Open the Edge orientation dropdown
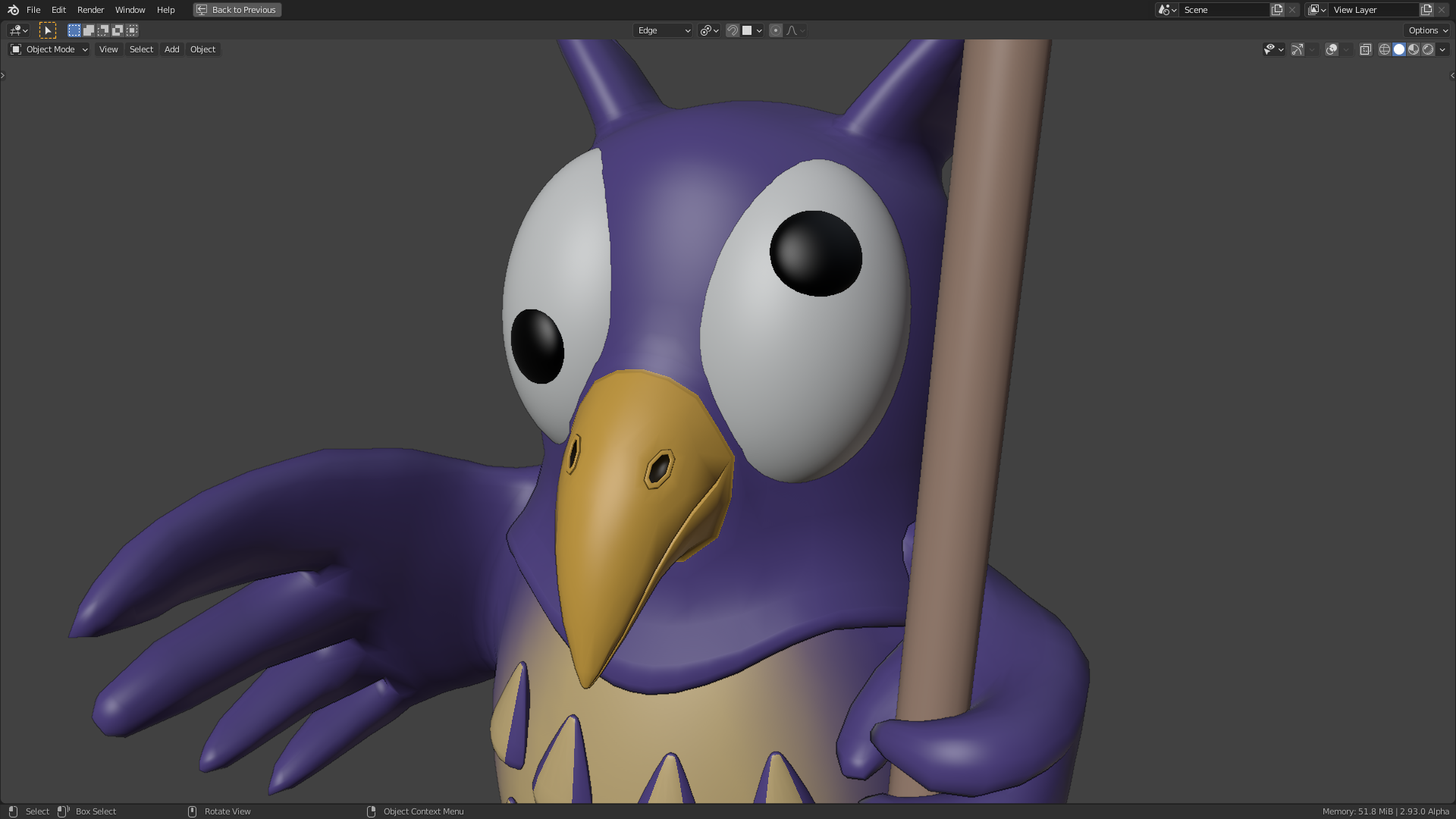The image size is (1456, 819). (x=663, y=30)
